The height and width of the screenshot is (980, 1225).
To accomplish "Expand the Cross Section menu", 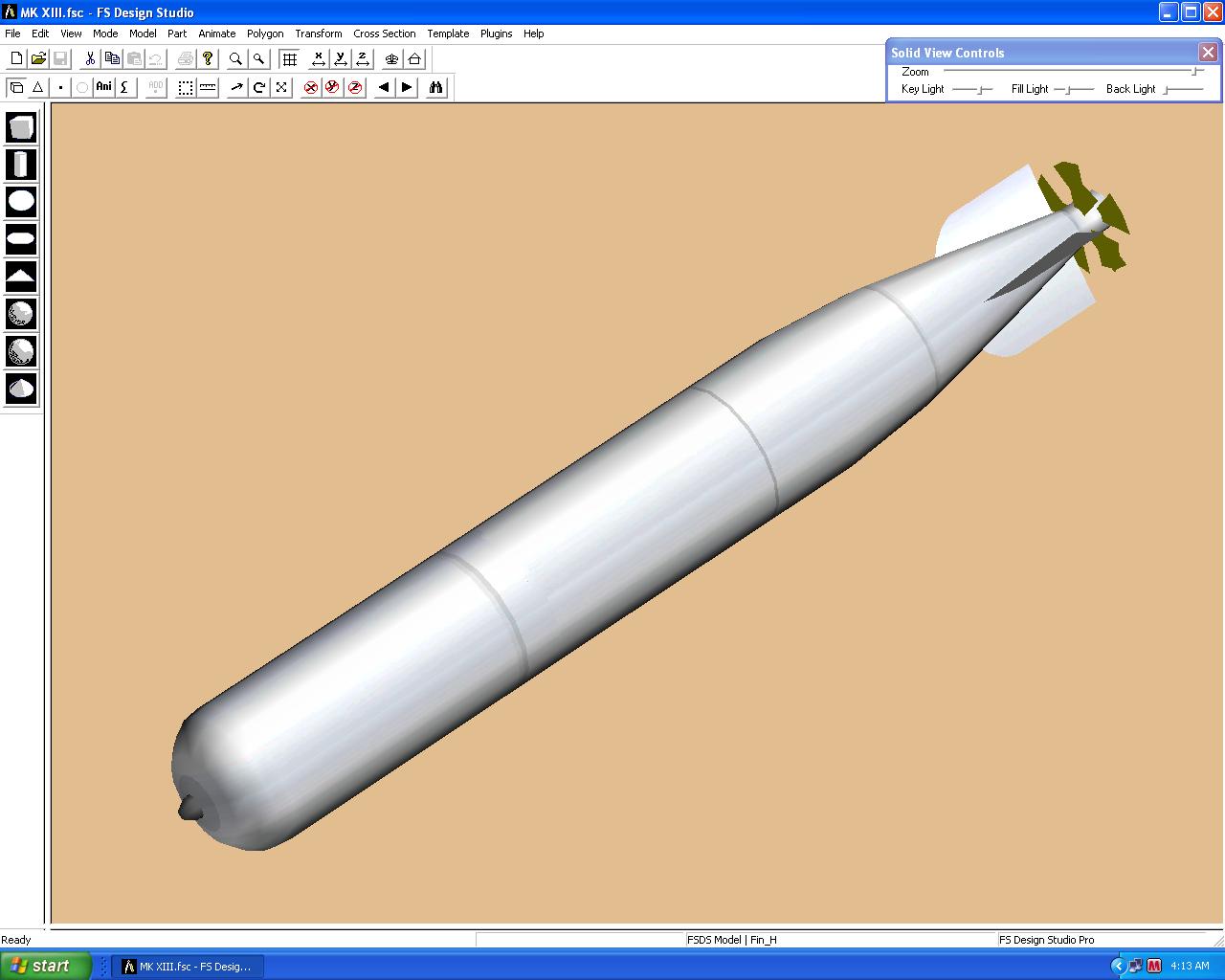I will [384, 33].
